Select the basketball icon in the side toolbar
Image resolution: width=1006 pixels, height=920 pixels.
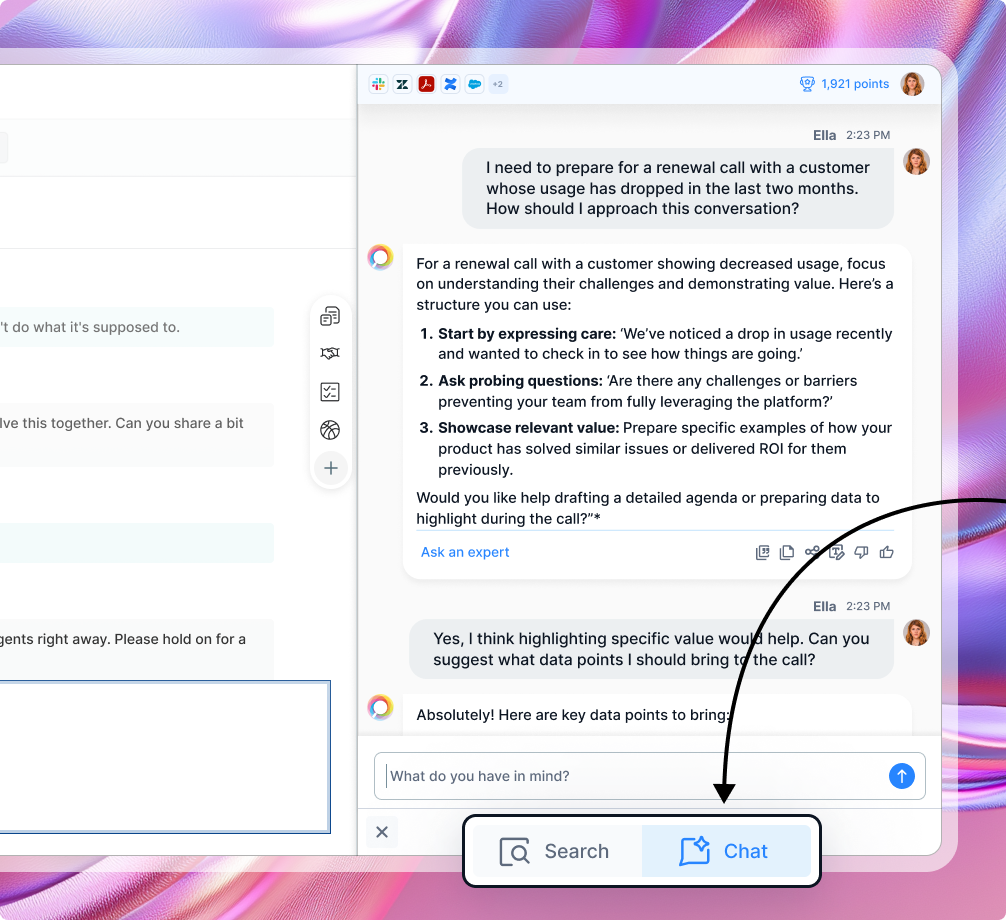(330, 430)
